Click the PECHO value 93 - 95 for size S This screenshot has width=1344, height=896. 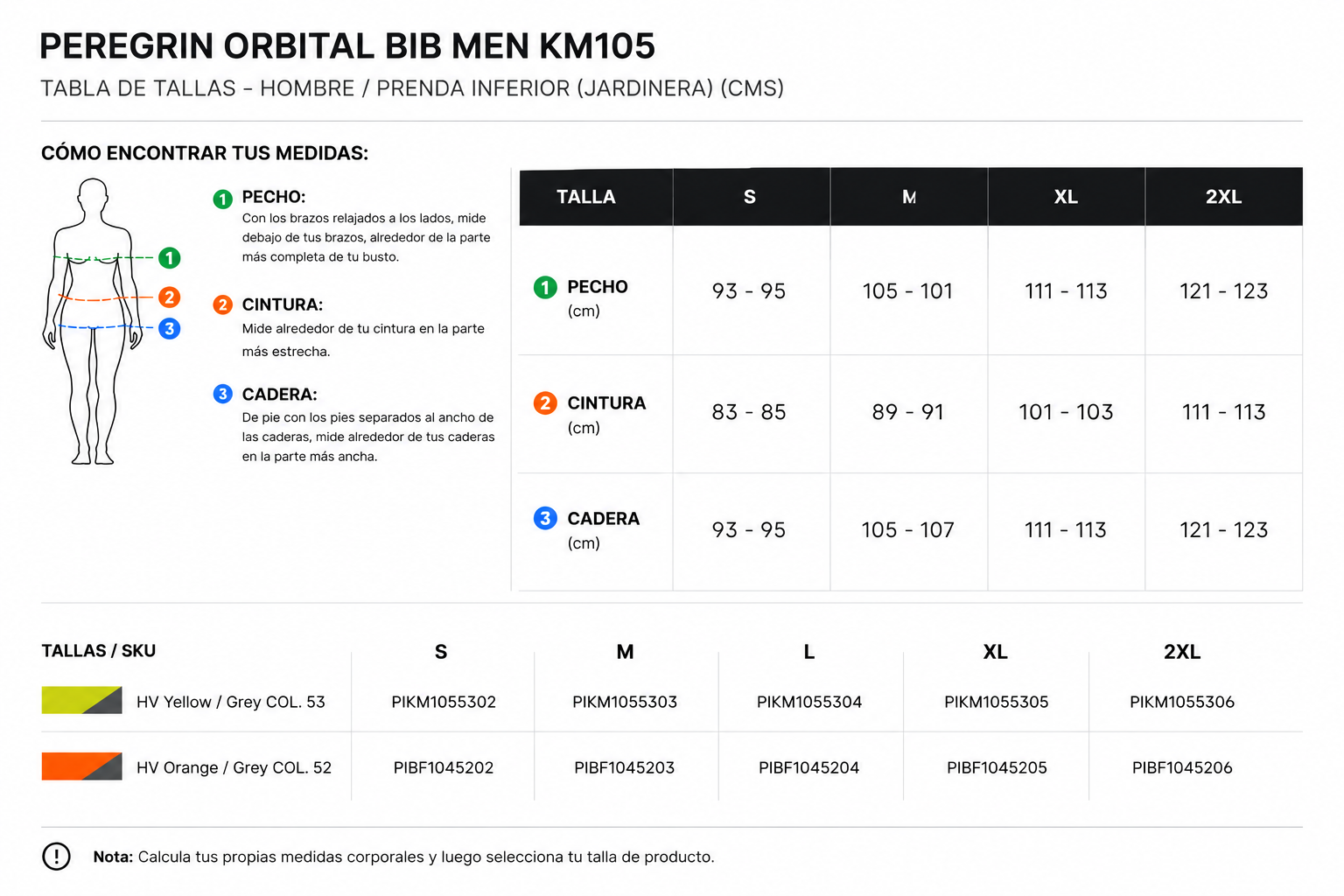[749, 290]
